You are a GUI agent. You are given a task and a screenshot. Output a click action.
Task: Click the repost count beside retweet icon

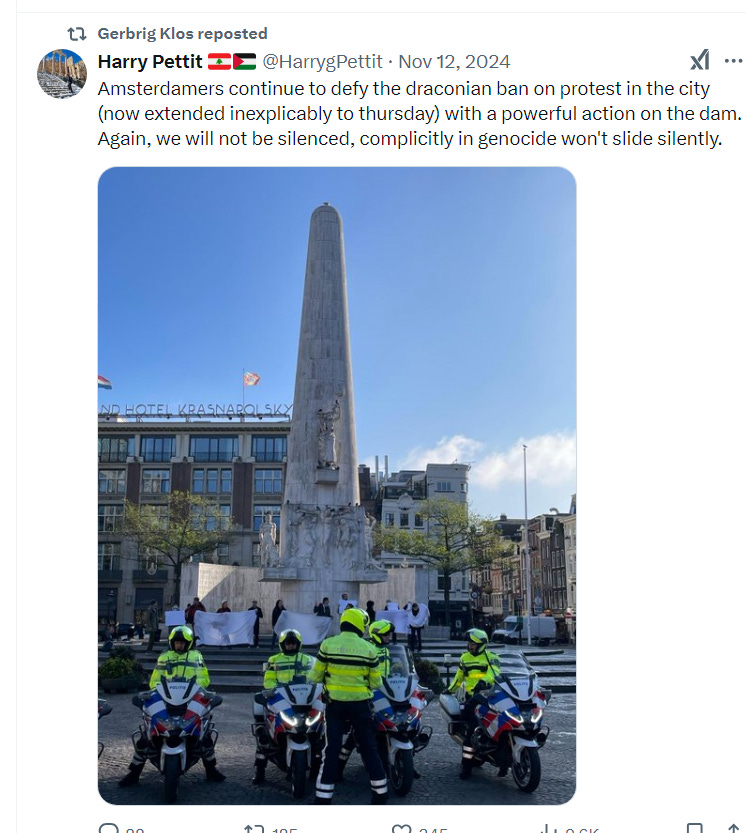(284, 830)
